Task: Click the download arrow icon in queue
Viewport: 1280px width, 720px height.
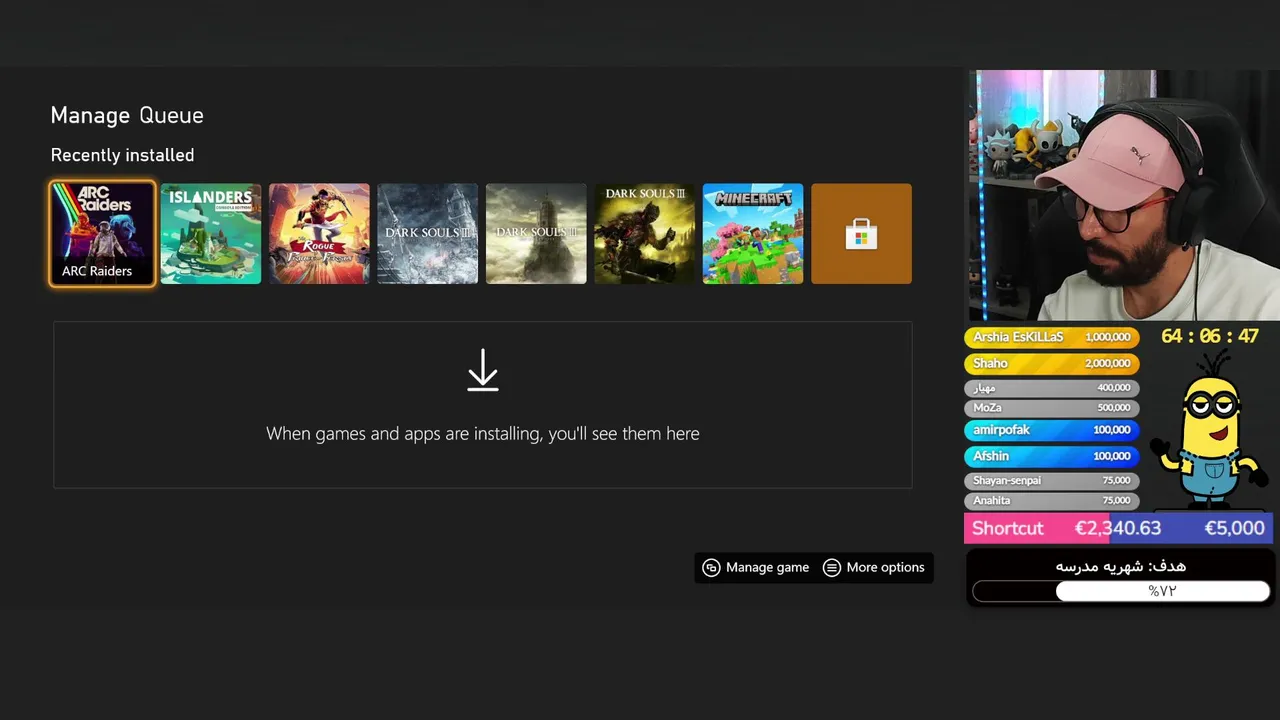Action: pos(483,370)
